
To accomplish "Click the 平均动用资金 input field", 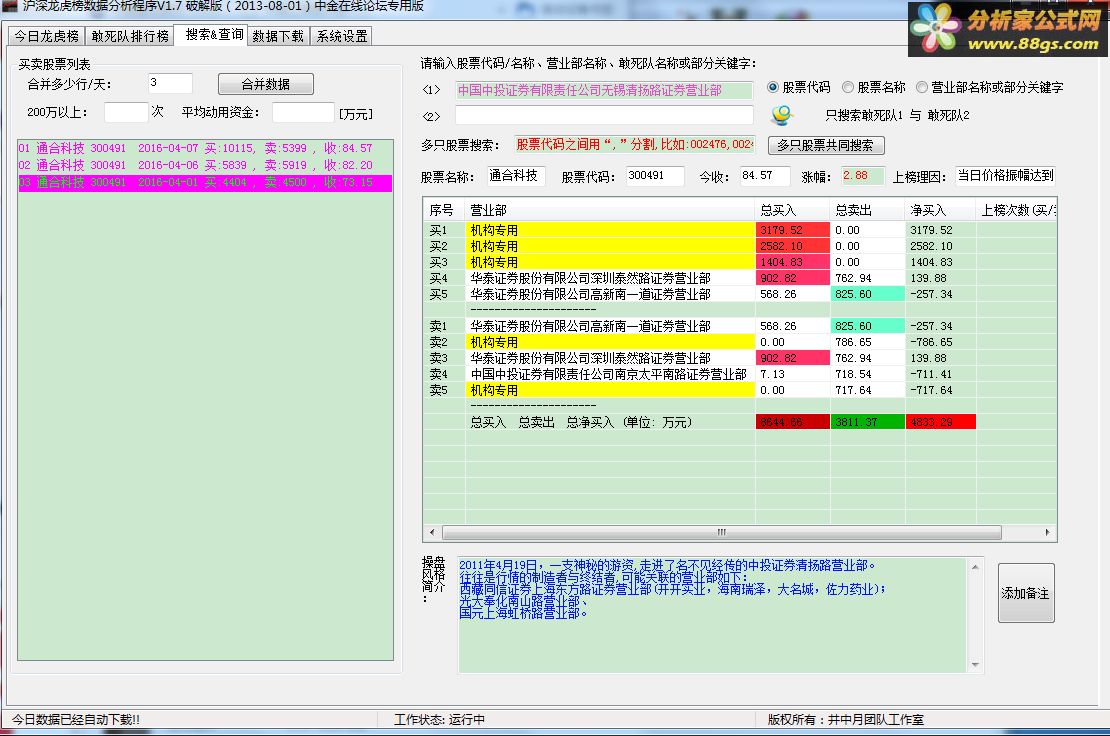I will coord(303,112).
